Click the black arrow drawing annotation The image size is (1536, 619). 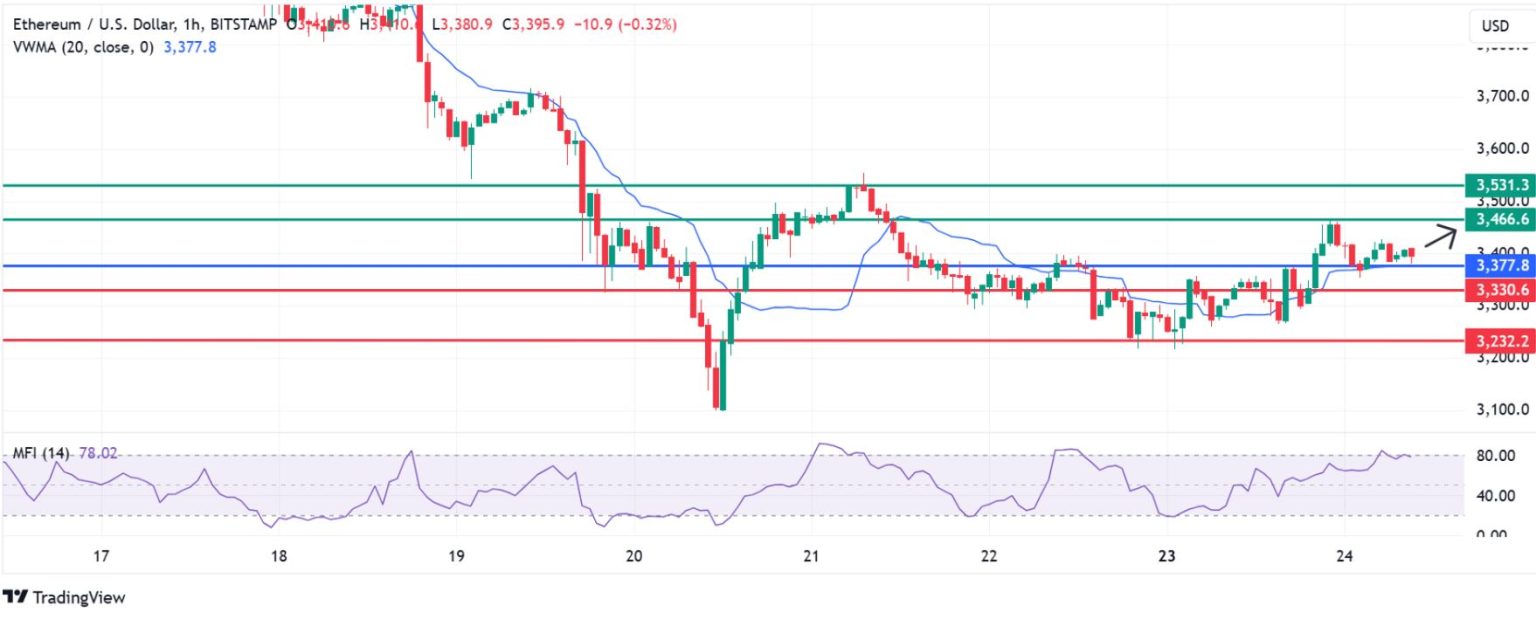[x=1439, y=237]
